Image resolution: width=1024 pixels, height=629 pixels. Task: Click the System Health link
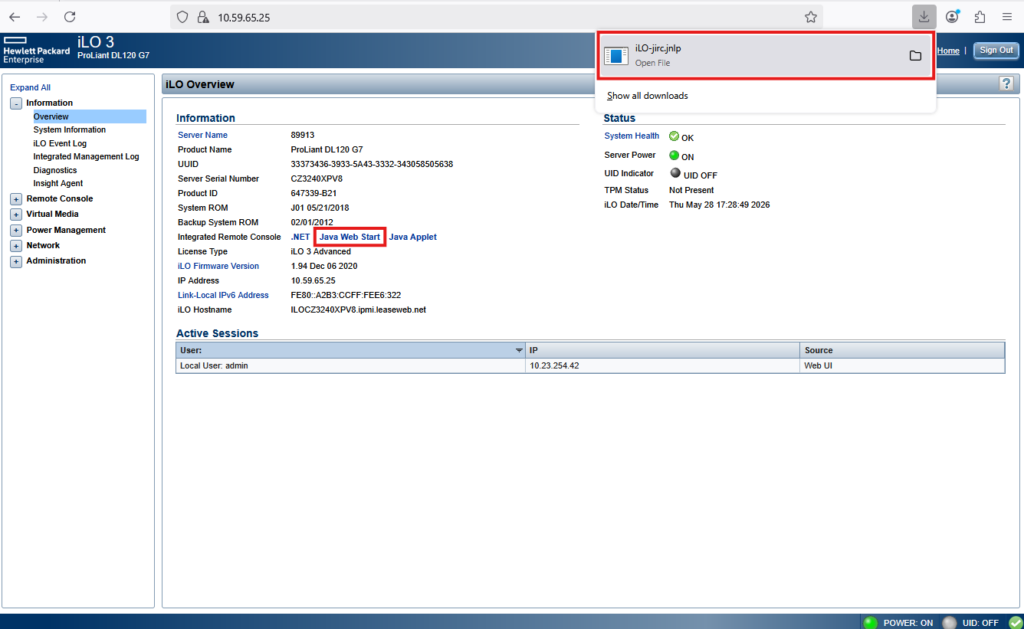(632, 136)
